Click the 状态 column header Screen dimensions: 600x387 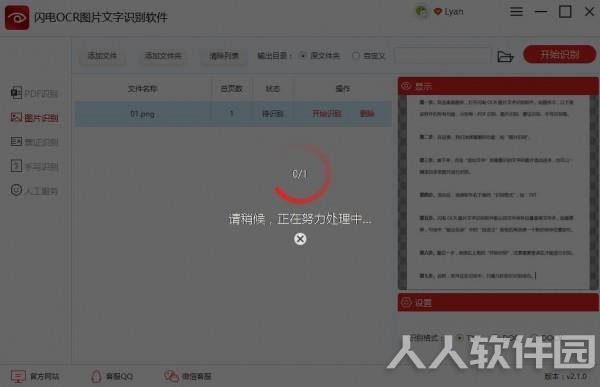click(x=273, y=89)
